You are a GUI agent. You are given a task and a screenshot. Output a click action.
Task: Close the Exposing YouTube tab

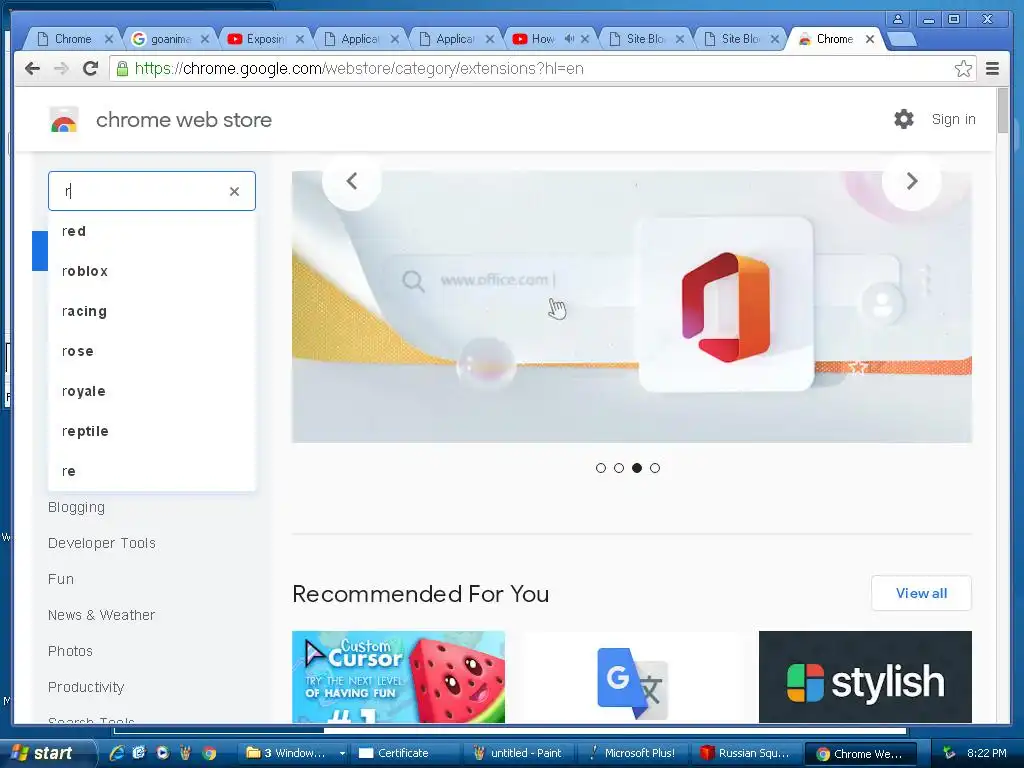tap(300, 39)
